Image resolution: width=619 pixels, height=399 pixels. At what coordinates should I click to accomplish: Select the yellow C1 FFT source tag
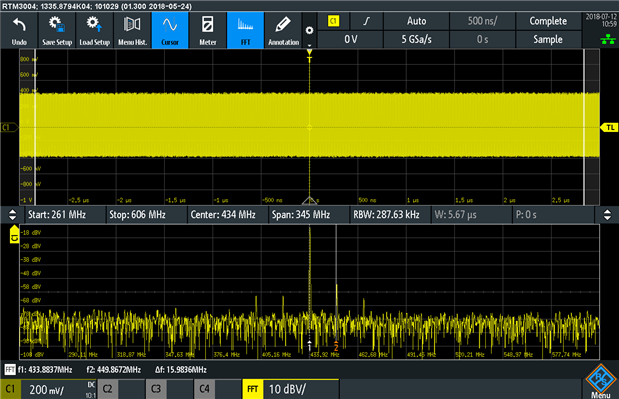pyautogui.click(x=14, y=234)
